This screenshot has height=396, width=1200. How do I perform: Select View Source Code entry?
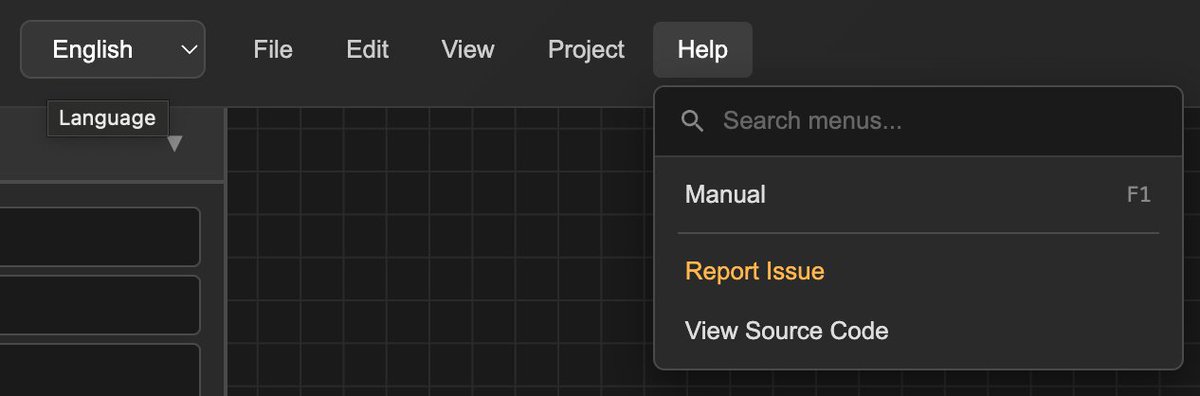pos(918,330)
